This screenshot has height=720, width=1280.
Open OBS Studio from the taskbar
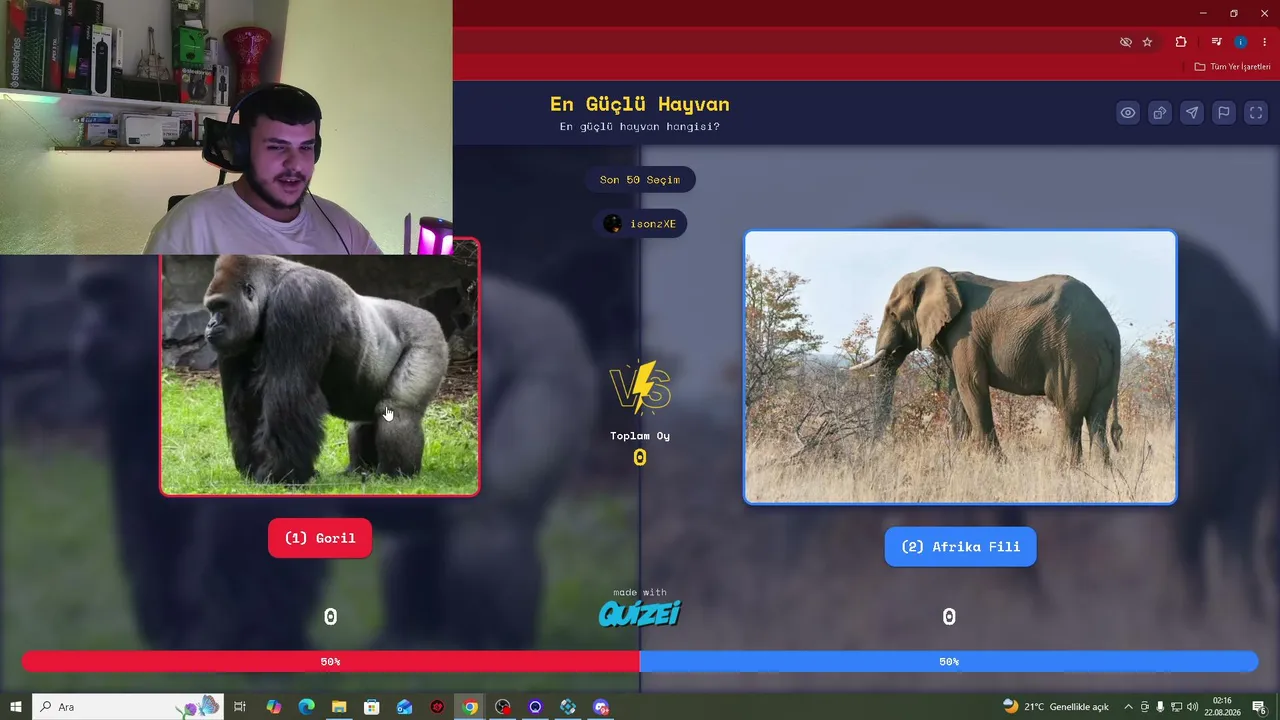coord(503,707)
